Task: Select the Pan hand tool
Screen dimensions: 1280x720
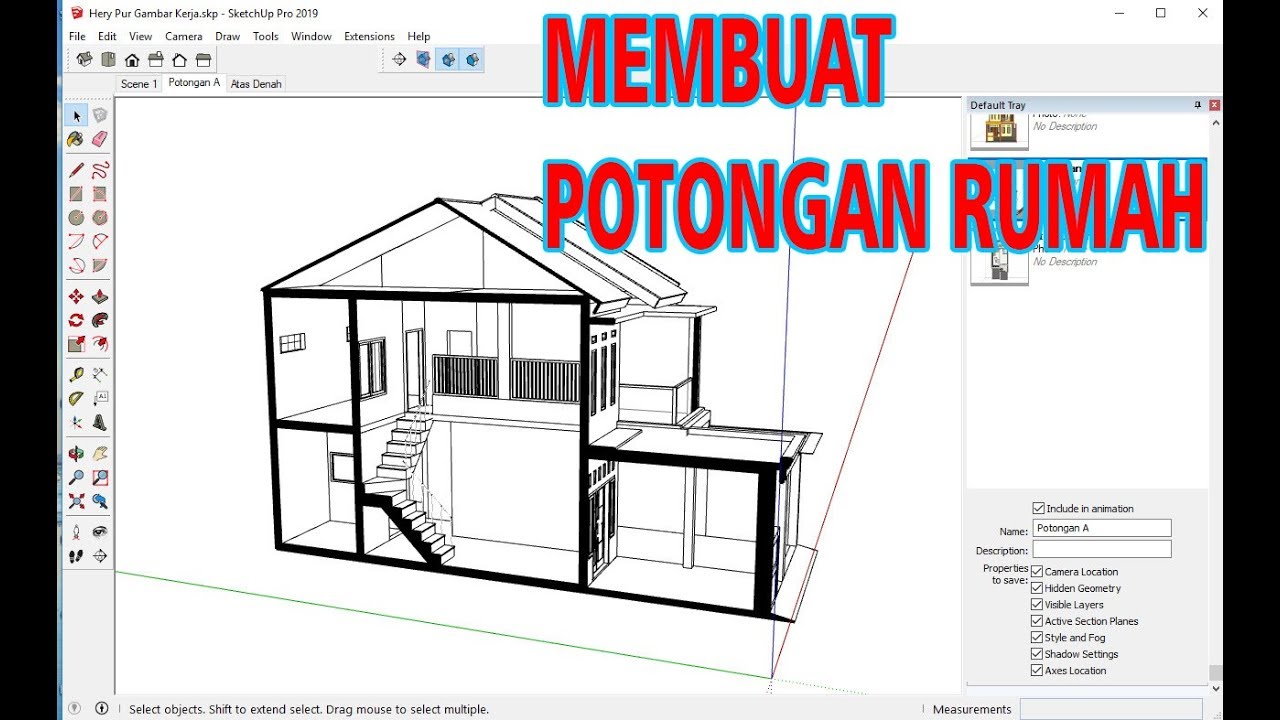Action: click(100, 454)
